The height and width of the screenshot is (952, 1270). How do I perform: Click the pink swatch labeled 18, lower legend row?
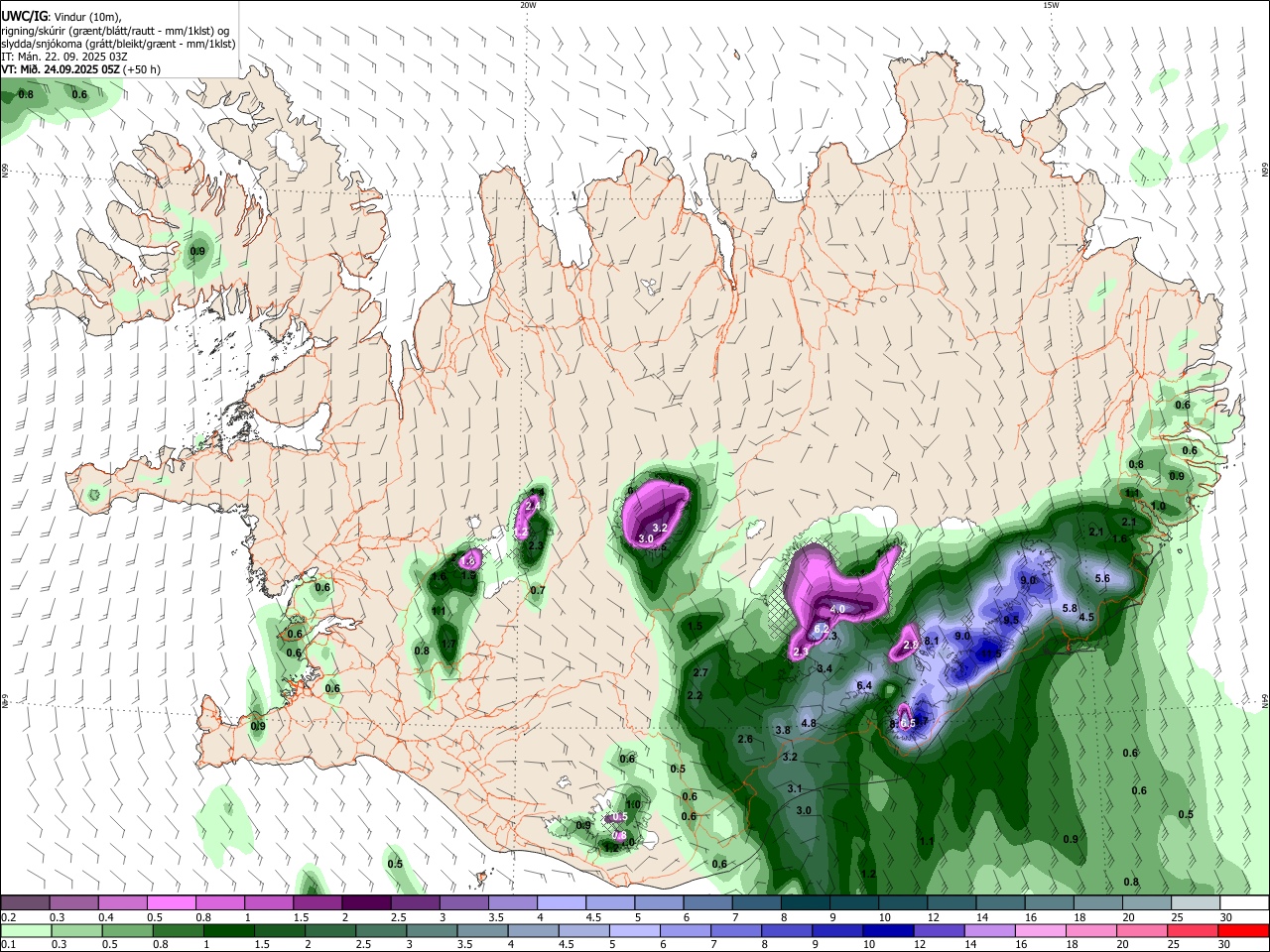(x=1092, y=931)
